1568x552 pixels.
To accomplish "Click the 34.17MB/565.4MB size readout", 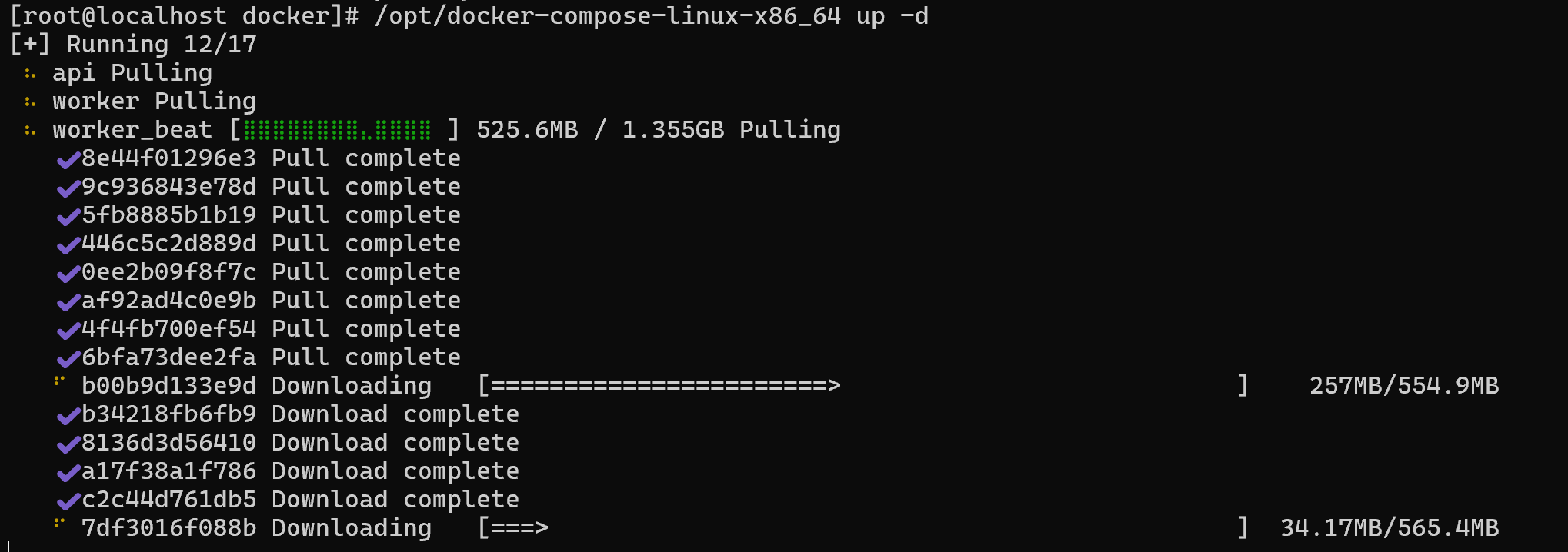I will (x=1389, y=528).
